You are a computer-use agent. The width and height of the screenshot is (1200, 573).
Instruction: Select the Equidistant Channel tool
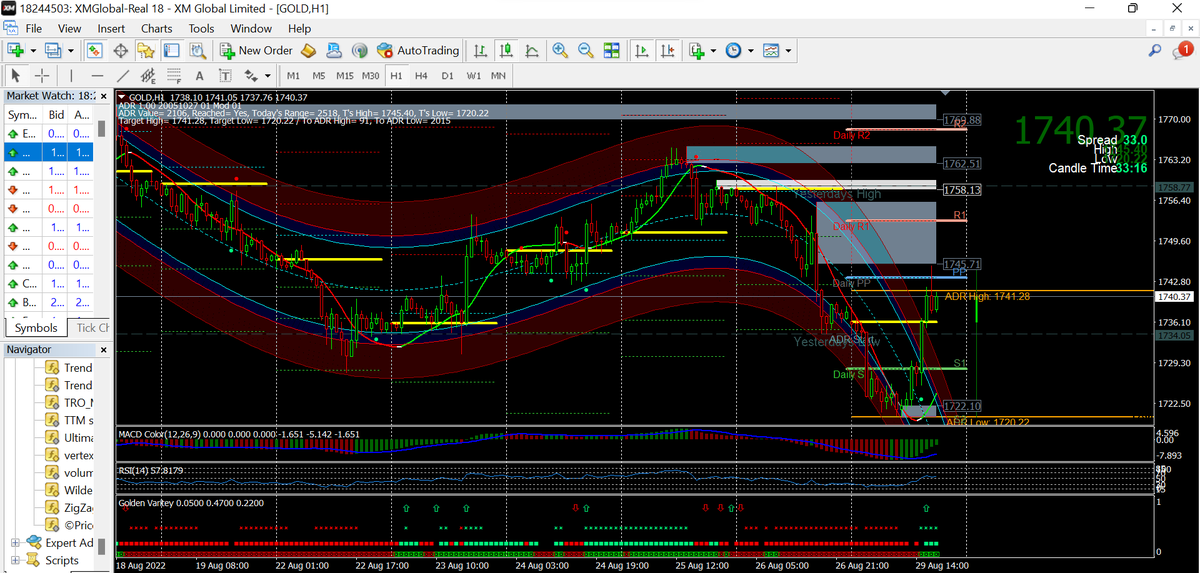click(148, 75)
